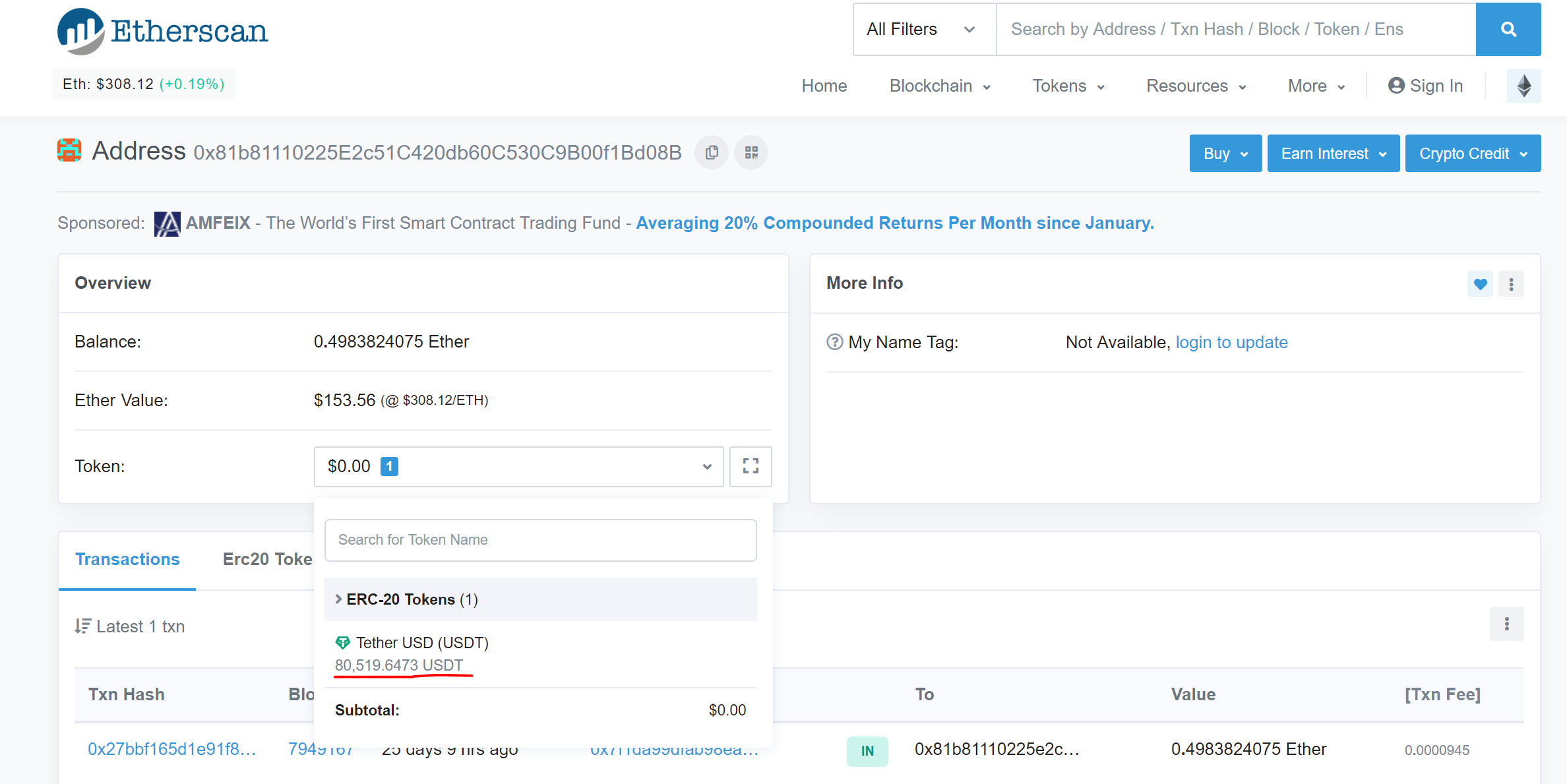Click the 0x81b81110225e2c… To address
The height and width of the screenshot is (784, 1567).
[997, 749]
